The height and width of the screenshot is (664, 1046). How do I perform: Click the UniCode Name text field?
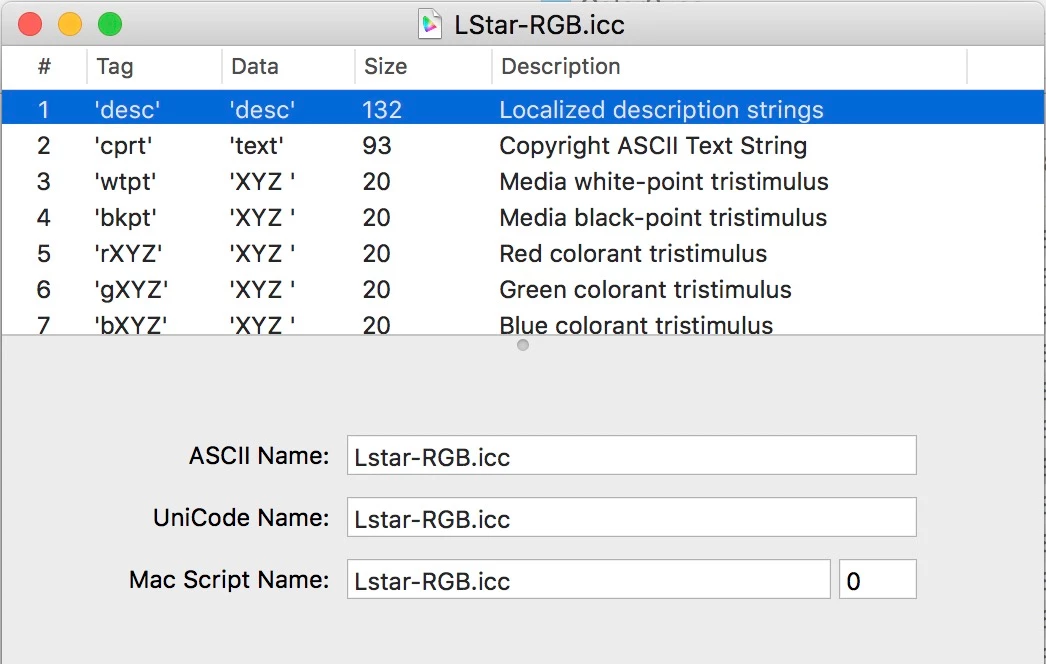click(x=631, y=518)
